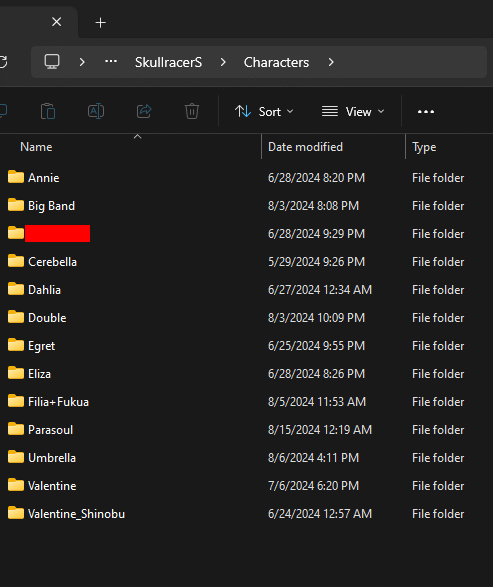Click date 6/24/2024 12:57 AM
This screenshot has width=493, height=587.
(320, 514)
